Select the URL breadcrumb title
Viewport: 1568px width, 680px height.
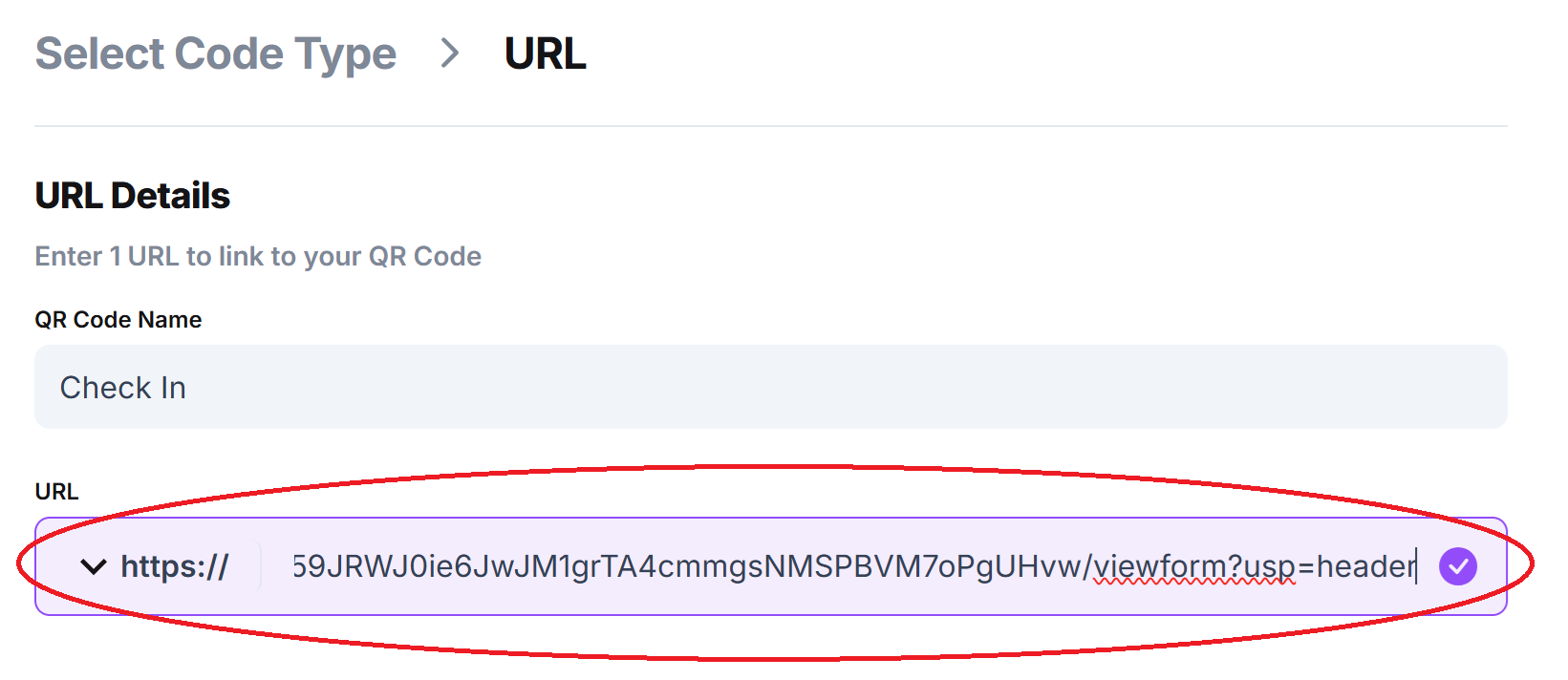click(546, 53)
